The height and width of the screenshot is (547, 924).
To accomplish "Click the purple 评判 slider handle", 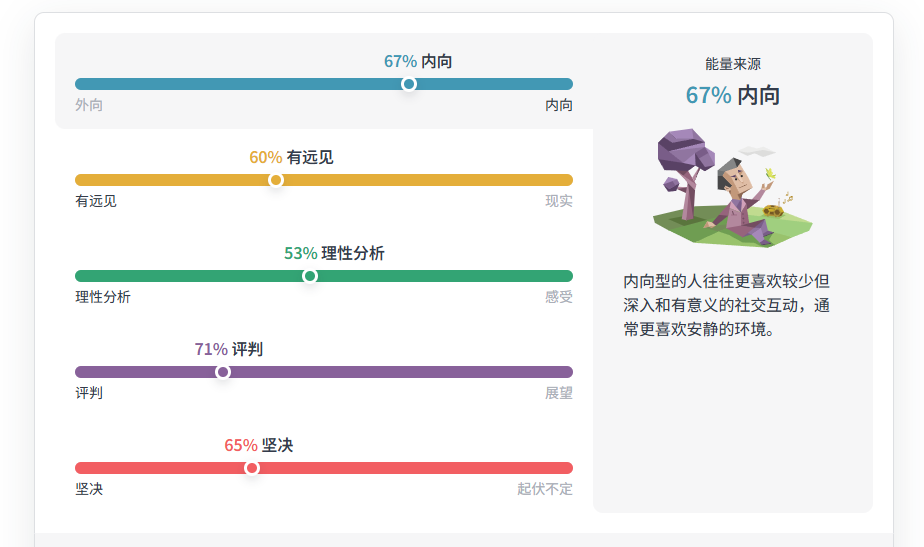I will click(223, 372).
